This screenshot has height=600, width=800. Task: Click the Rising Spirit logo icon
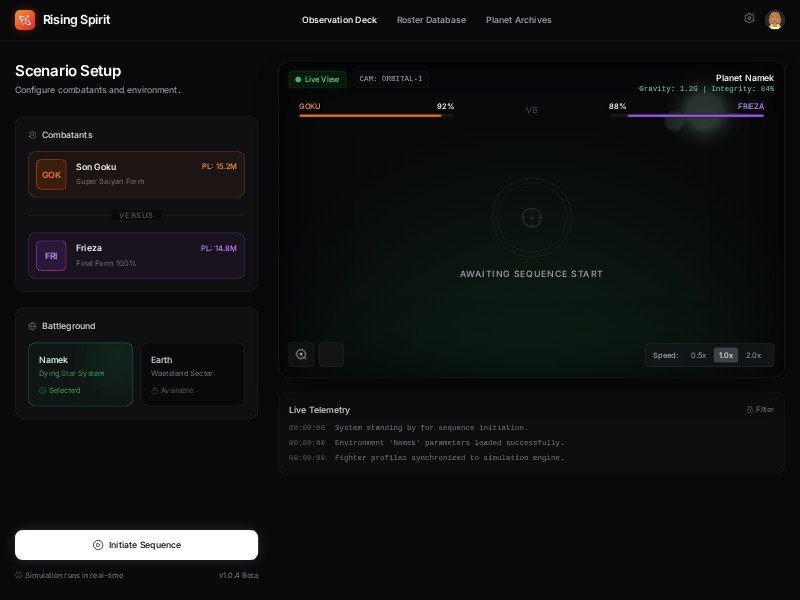pyautogui.click(x=25, y=20)
